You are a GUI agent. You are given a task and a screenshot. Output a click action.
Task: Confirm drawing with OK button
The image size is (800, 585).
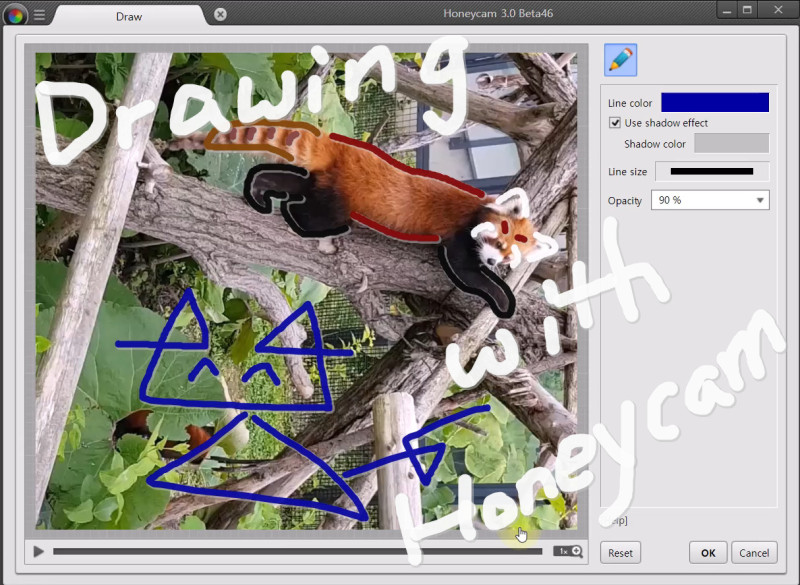click(707, 552)
